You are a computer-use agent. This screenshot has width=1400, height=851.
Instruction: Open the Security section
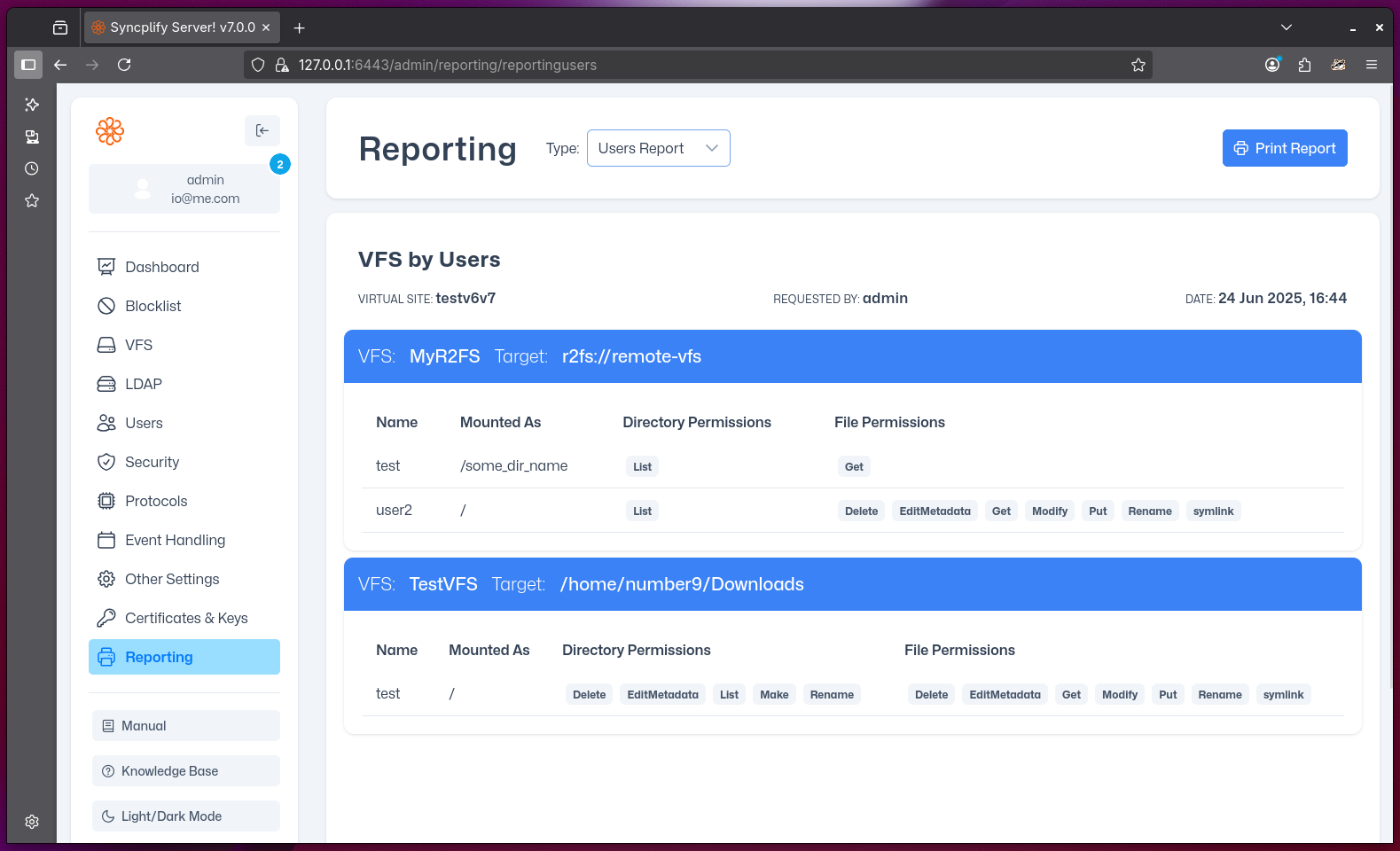point(184,462)
